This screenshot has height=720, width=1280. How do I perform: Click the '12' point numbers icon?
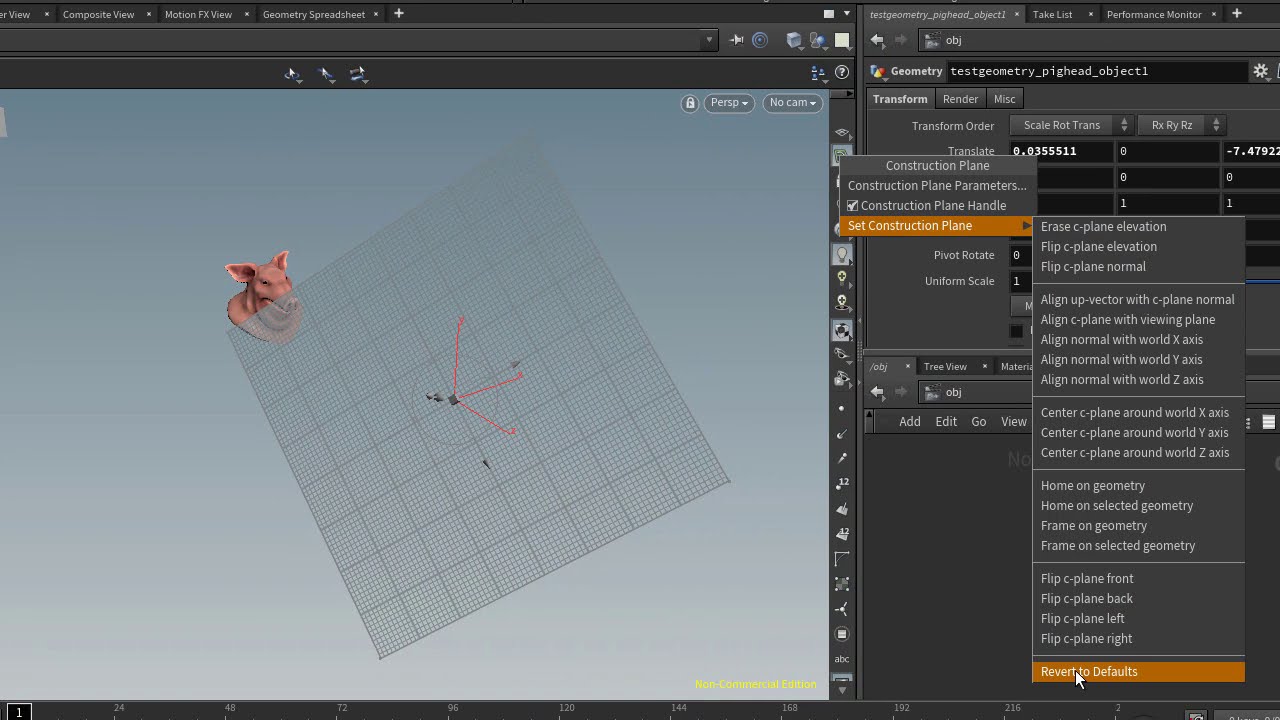[x=842, y=483]
